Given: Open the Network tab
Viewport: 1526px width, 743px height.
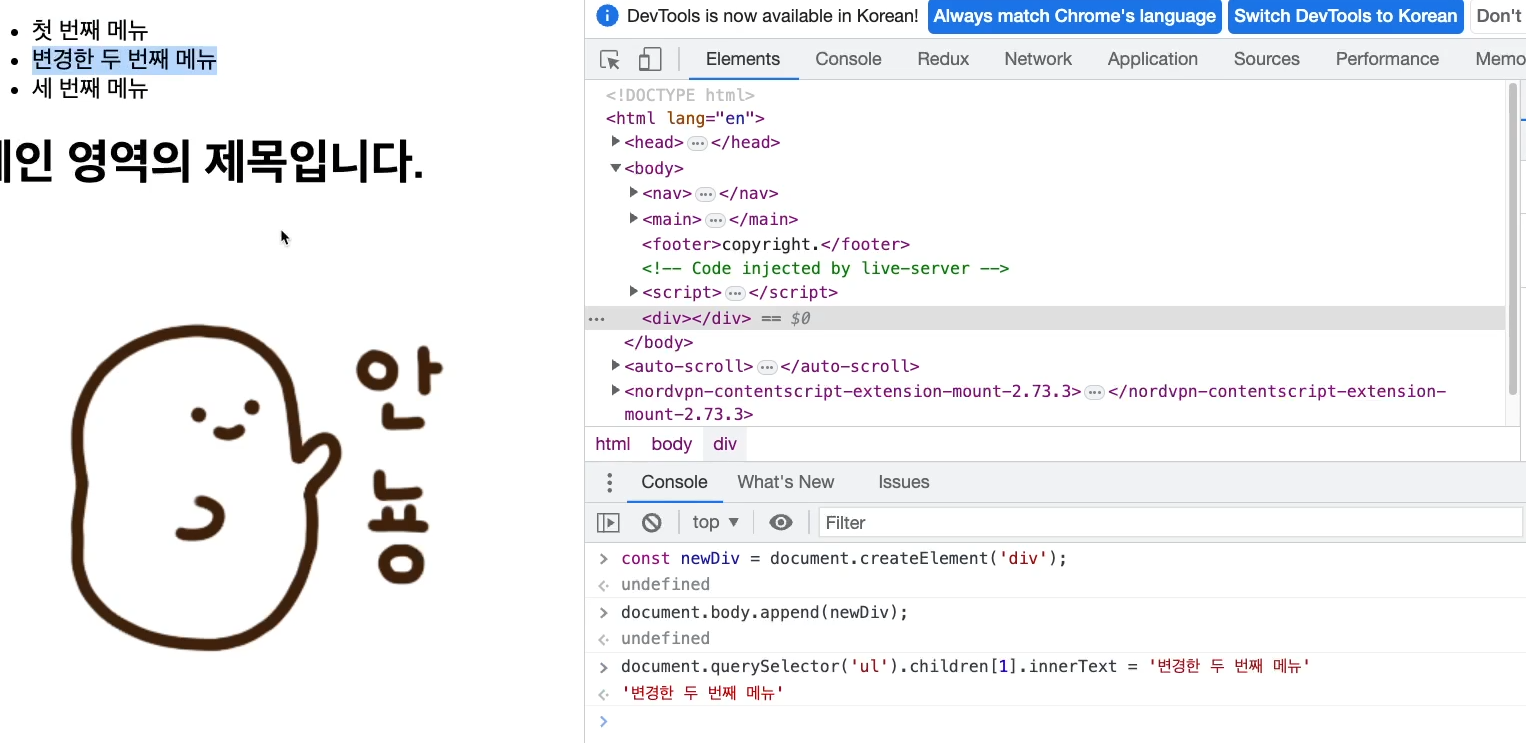Looking at the screenshot, I should (x=1038, y=59).
